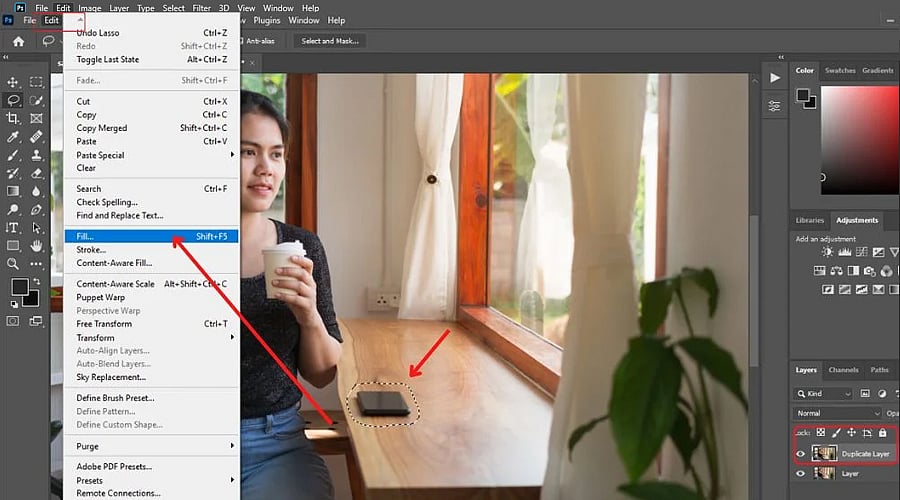This screenshot has height=500, width=900.
Task: Select the Eraser tool
Action: click(36, 173)
